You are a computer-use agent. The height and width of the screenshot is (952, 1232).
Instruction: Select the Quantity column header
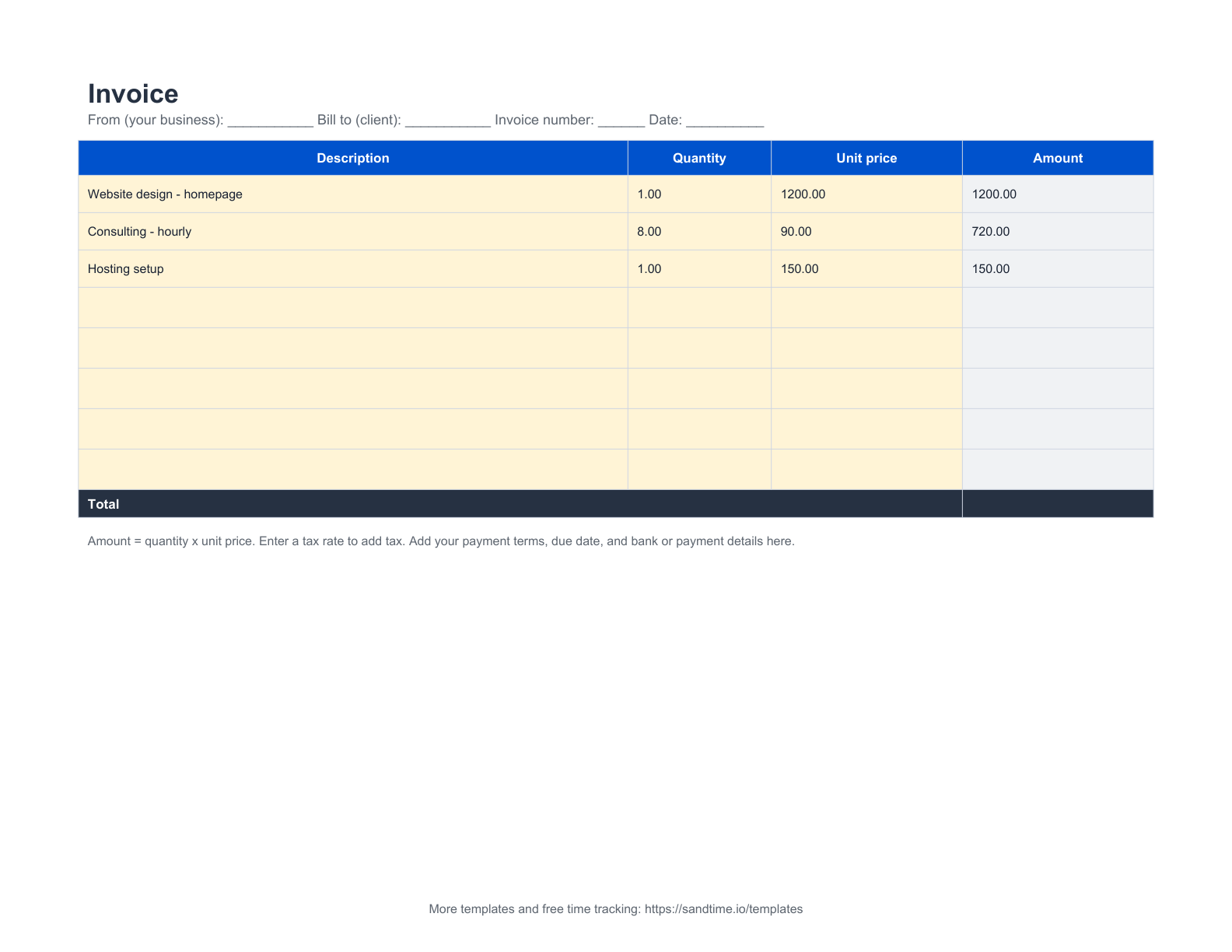[699, 158]
